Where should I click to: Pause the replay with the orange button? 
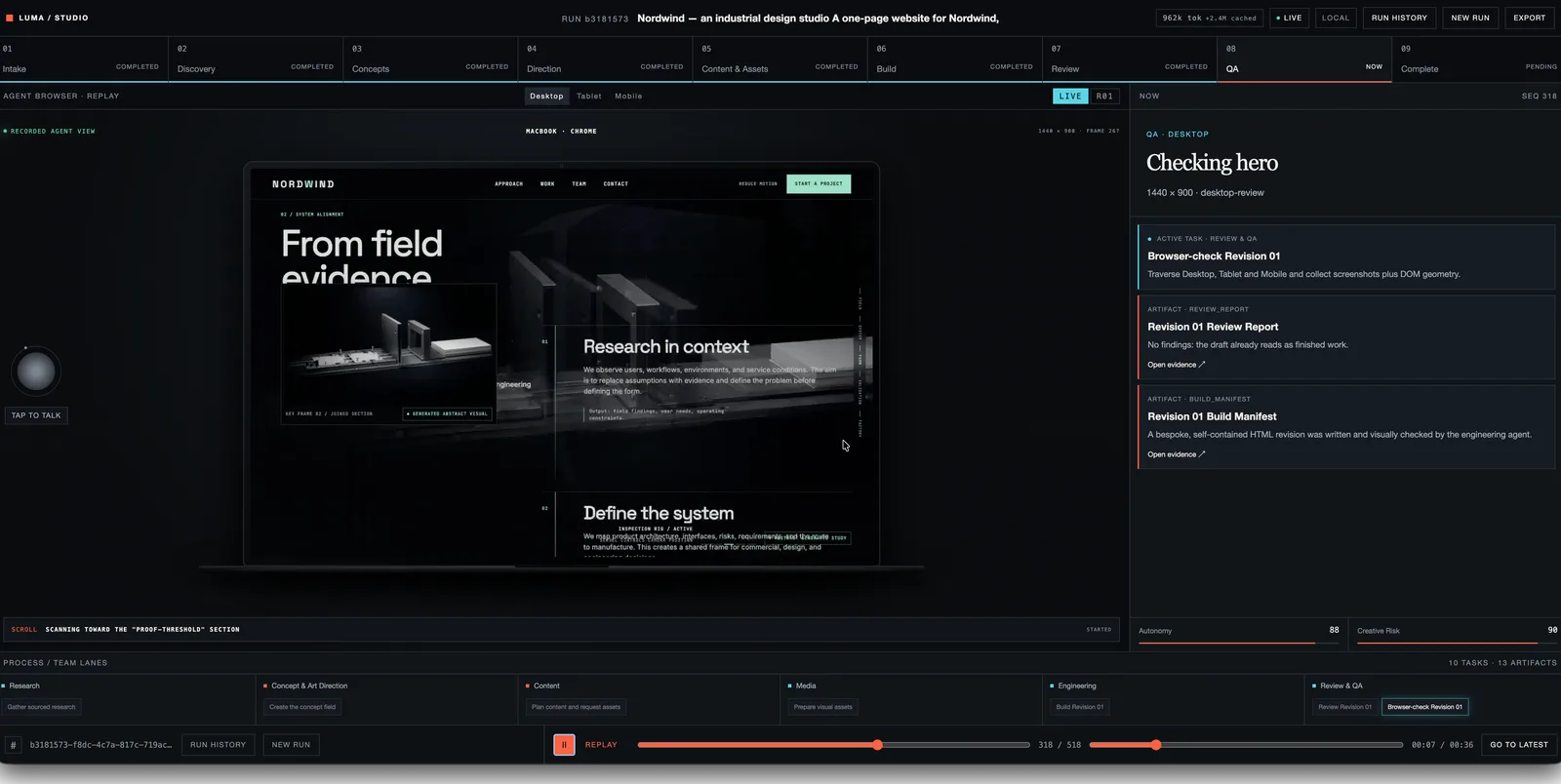pyautogui.click(x=564, y=745)
